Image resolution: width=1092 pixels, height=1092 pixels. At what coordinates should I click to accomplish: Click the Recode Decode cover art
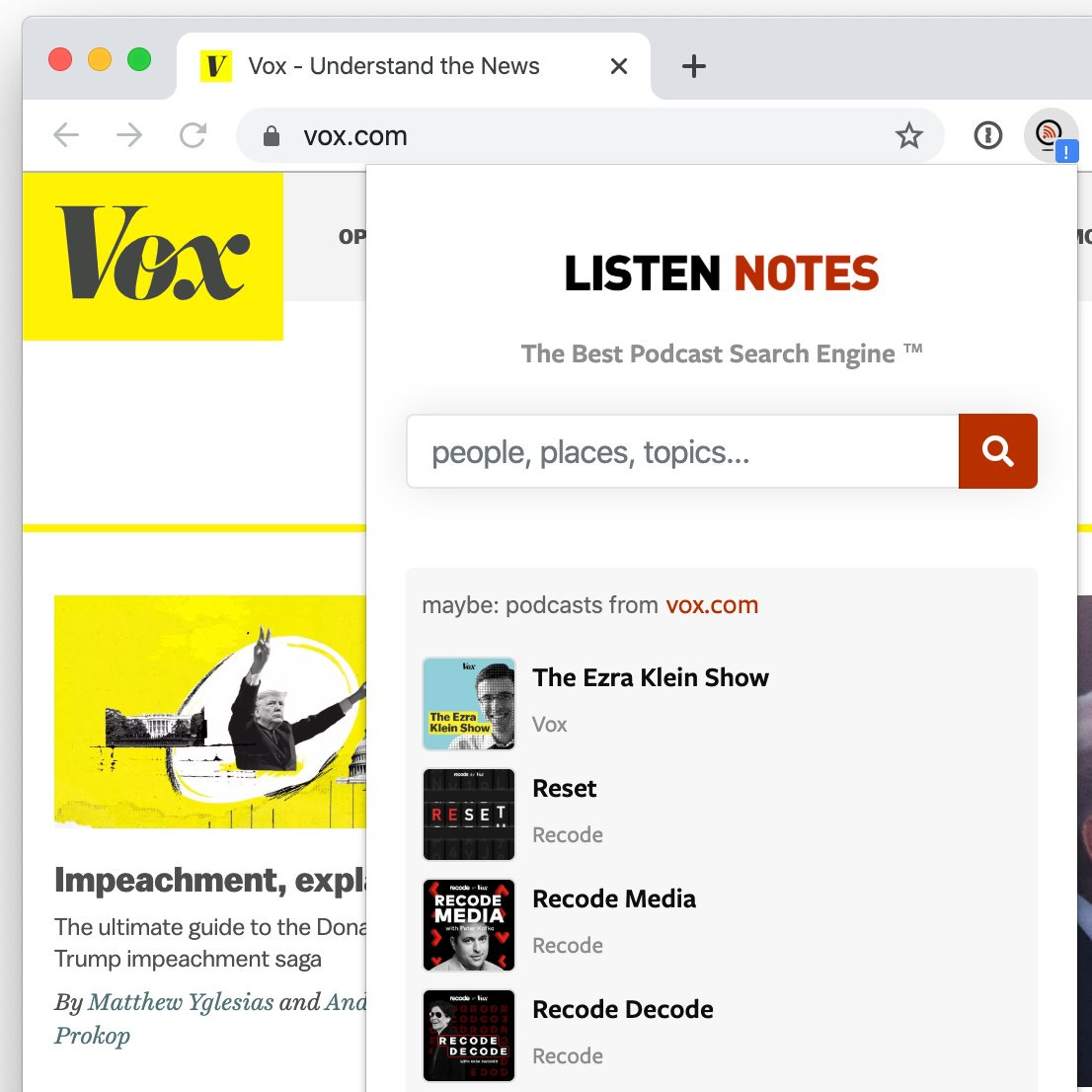coord(469,1036)
